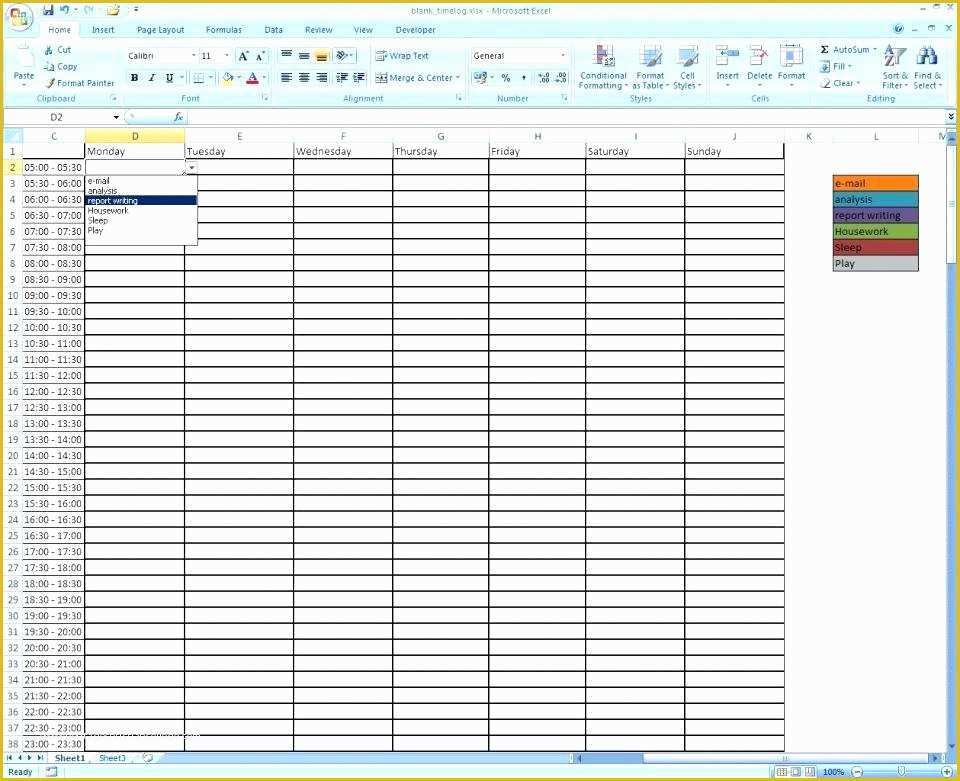Viewport: 960px width, 781px height.
Task: Apply the font color A
Action: (252, 78)
